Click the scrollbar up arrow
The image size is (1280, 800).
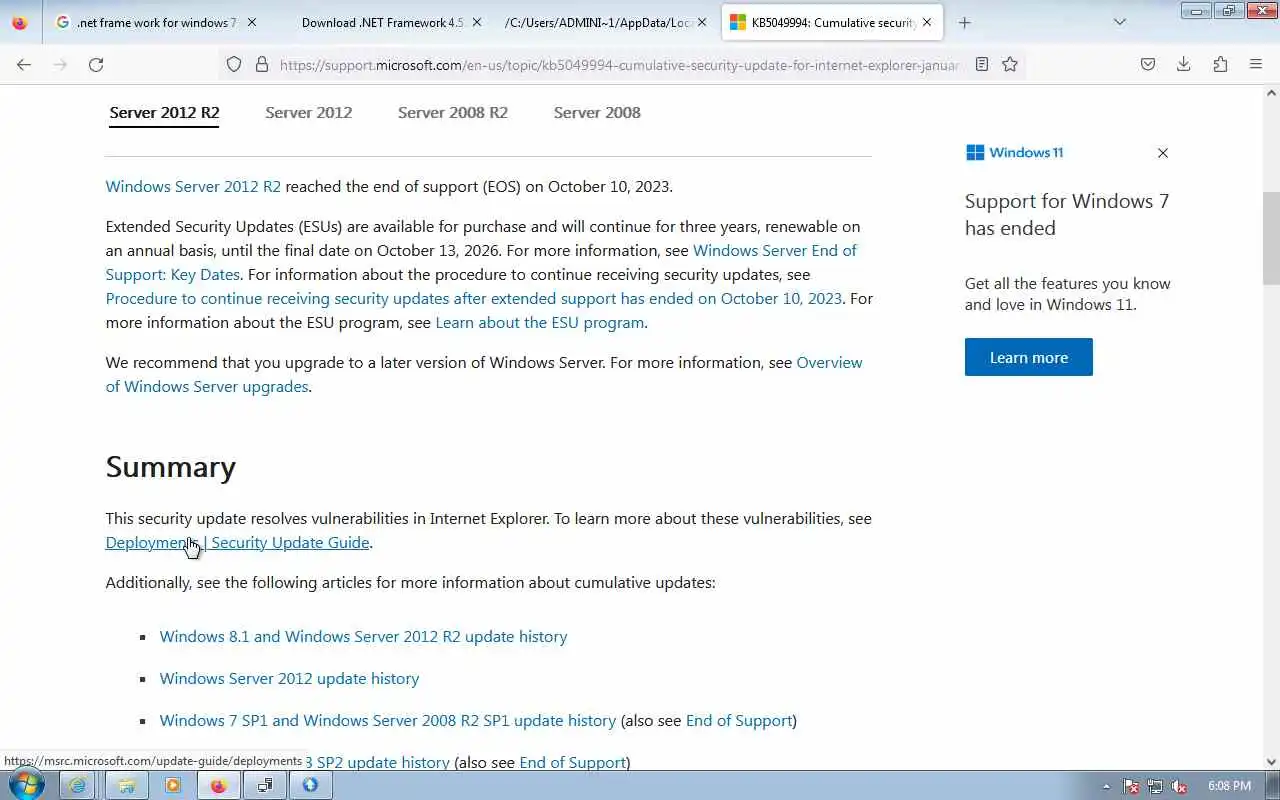point(1271,94)
